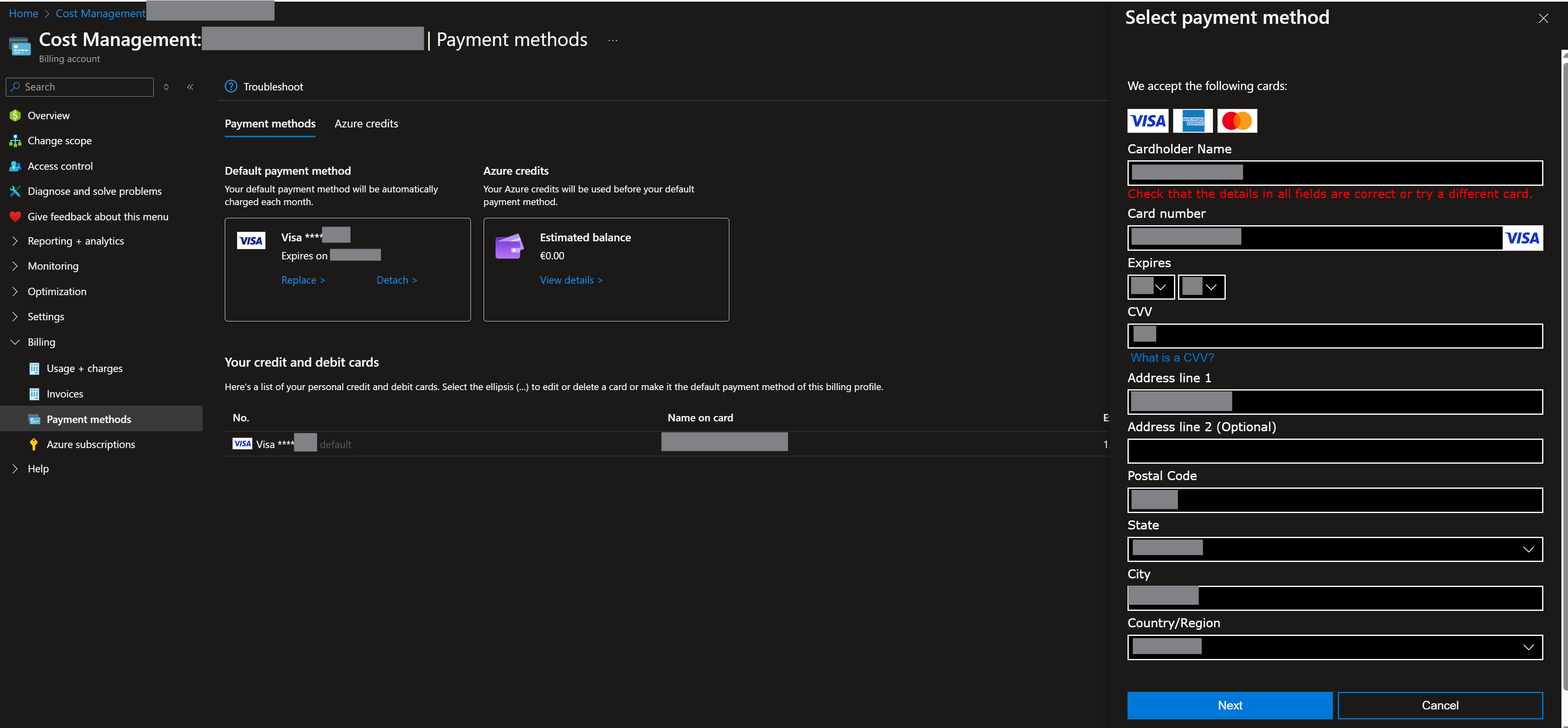Click the Cost Management billing account icon
Screen dimensions: 1568x728
coord(20,46)
